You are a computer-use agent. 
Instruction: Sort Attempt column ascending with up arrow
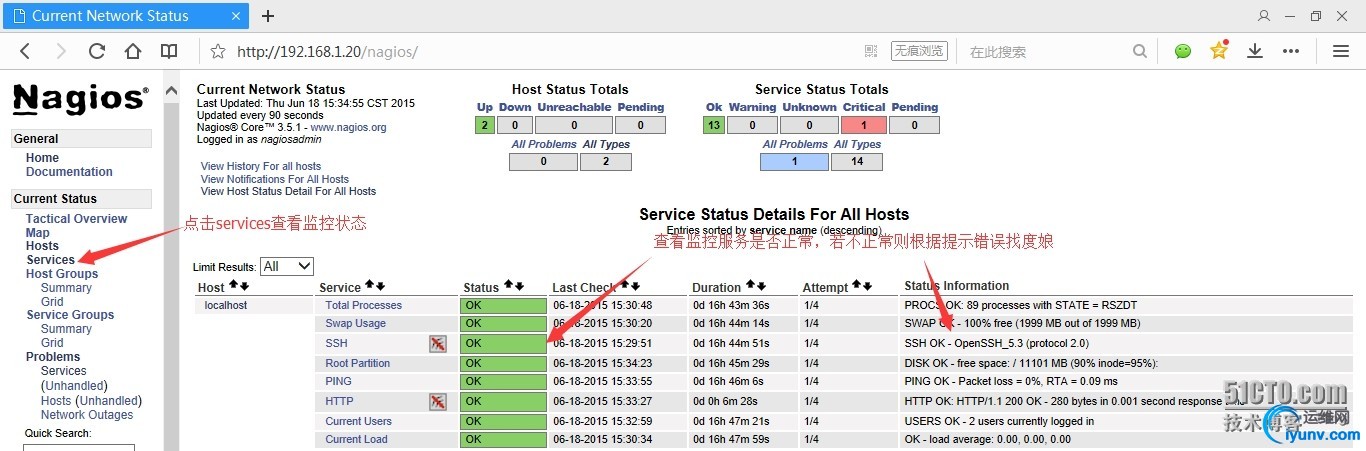tap(857, 286)
